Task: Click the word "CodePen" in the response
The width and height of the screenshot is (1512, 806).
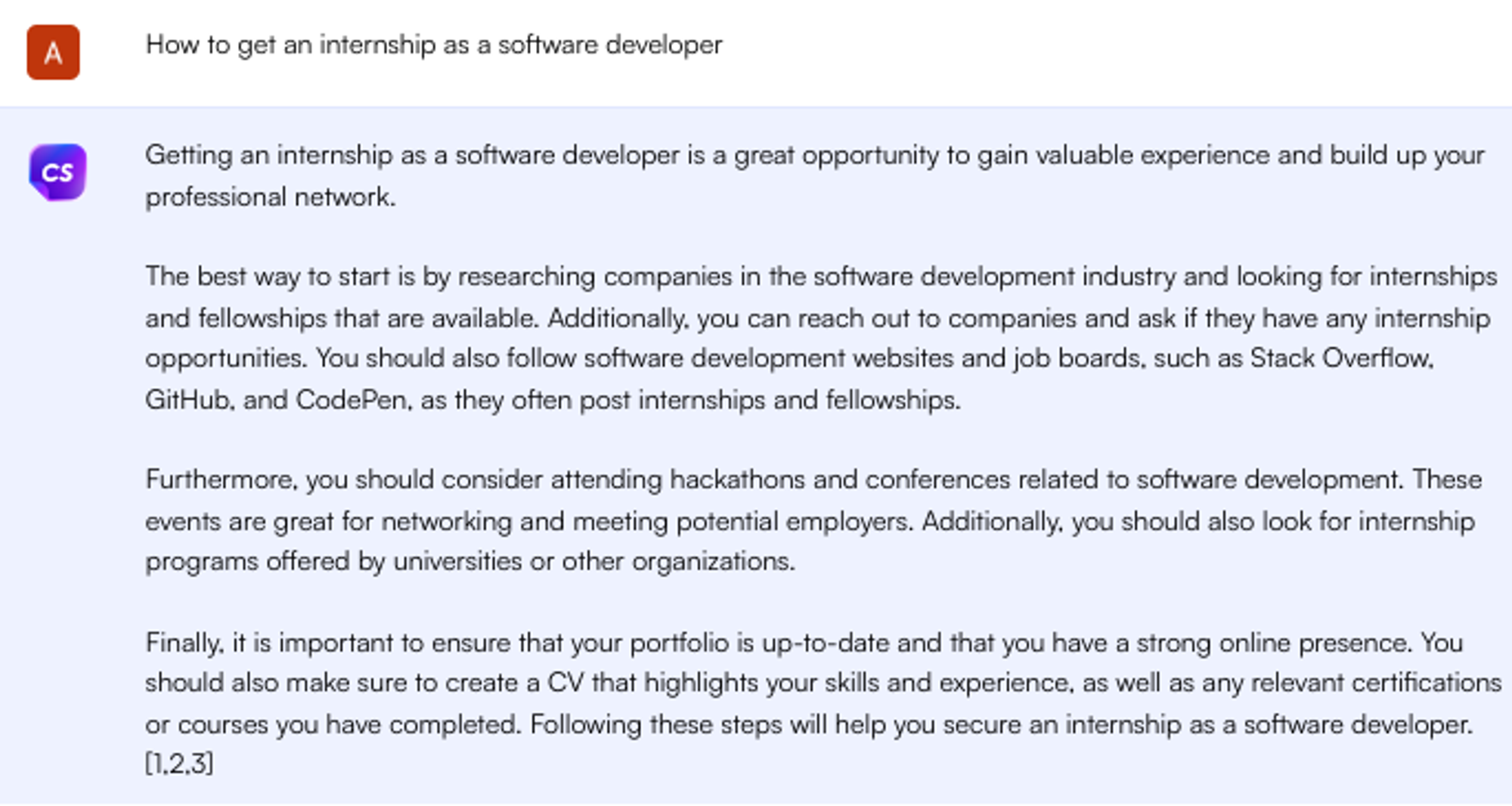Action: [x=352, y=399]
